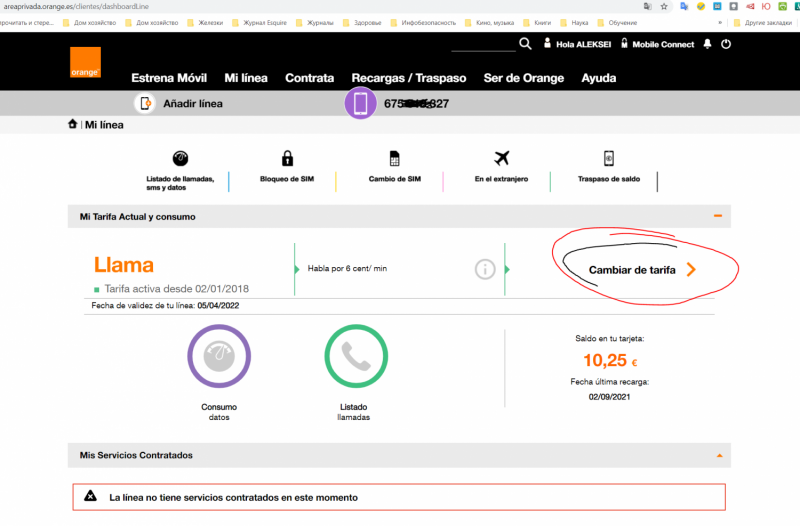The height and width of the screenshot is (526, 800).
Task: Collapse the Mis Servicios Contratados section
Action: (x=717, y=455)
